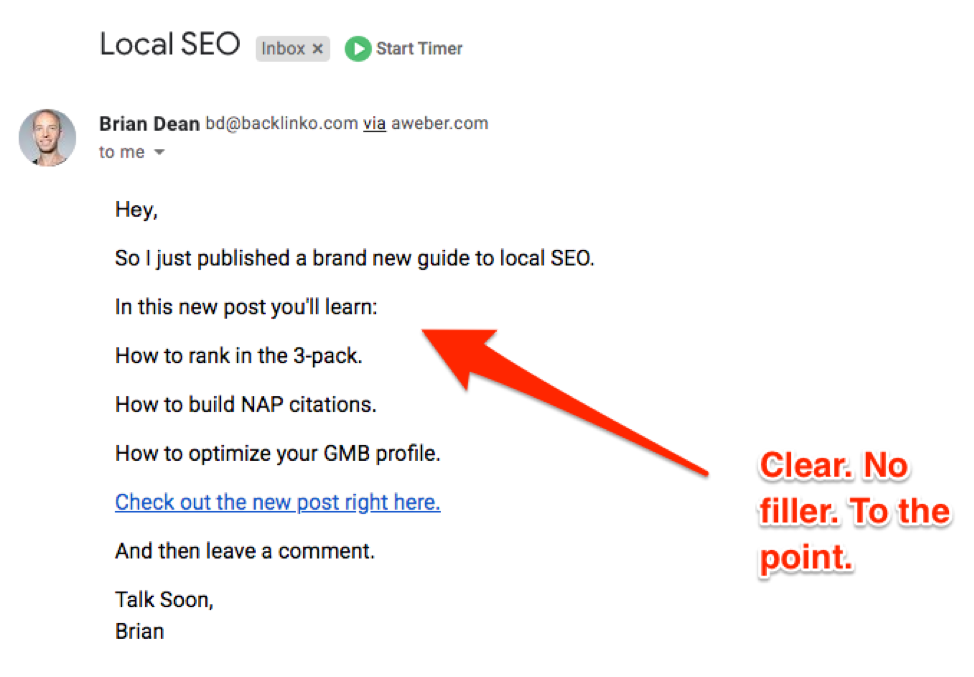Expand the 'to me' recipient details arrow
Image resolution: width=974 pixels, height=677 pixels.
(x=159, y=152)
